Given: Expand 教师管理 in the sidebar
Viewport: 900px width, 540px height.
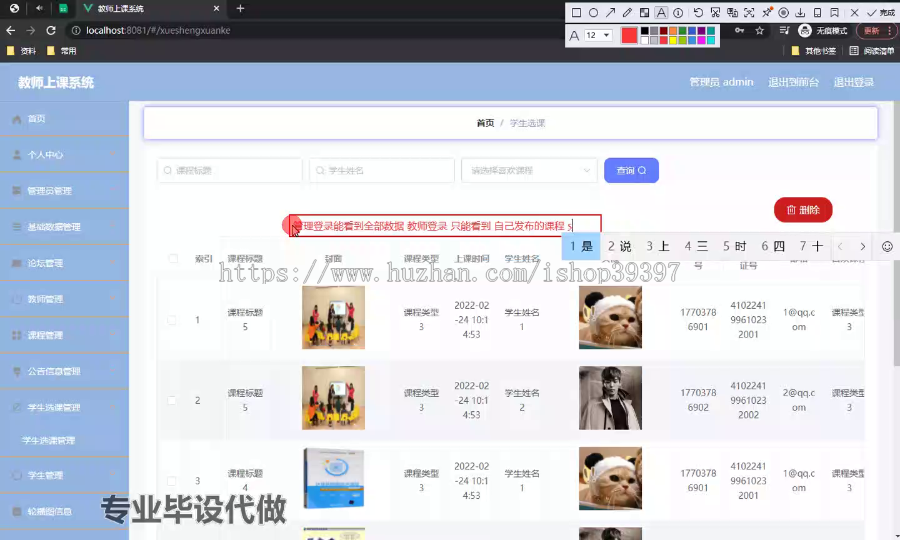Looking at the screenshot, I should point(64,299).
